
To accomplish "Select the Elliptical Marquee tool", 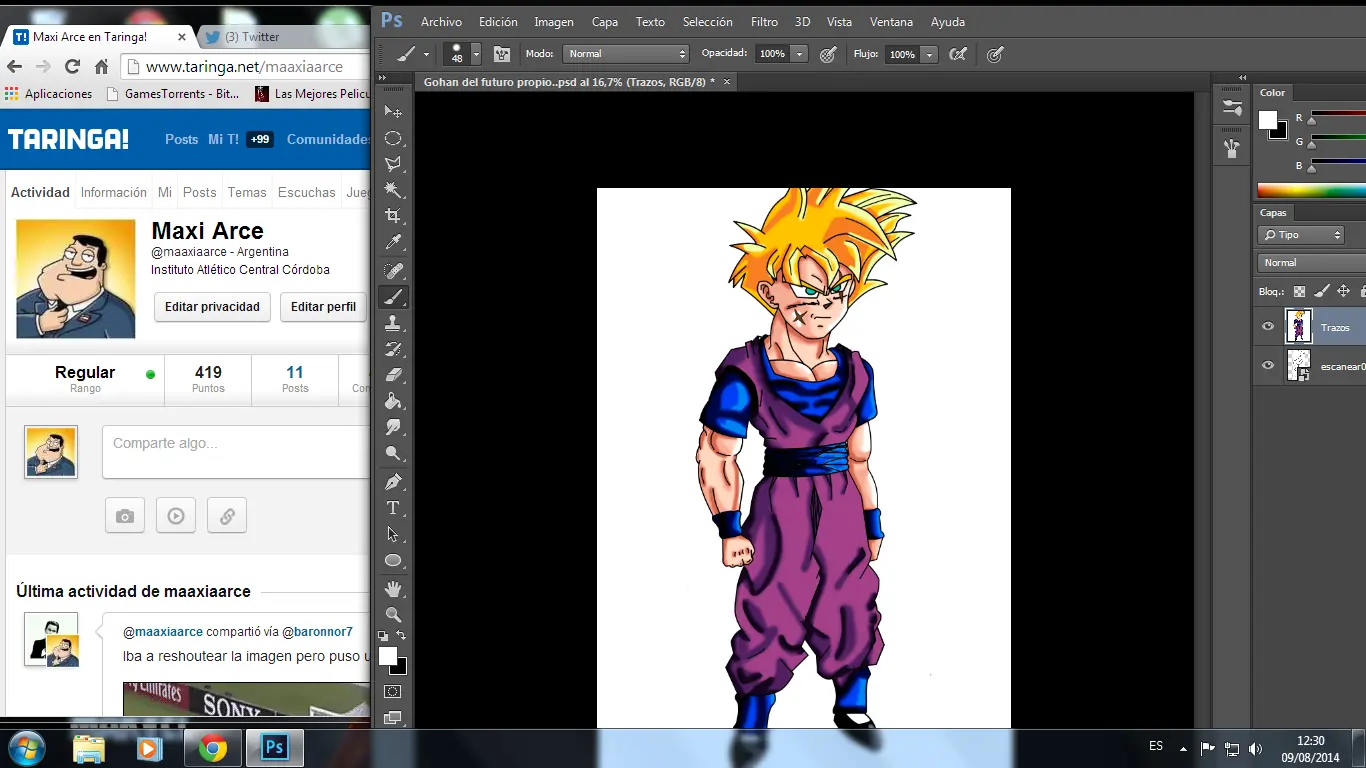I will [393, 138].
